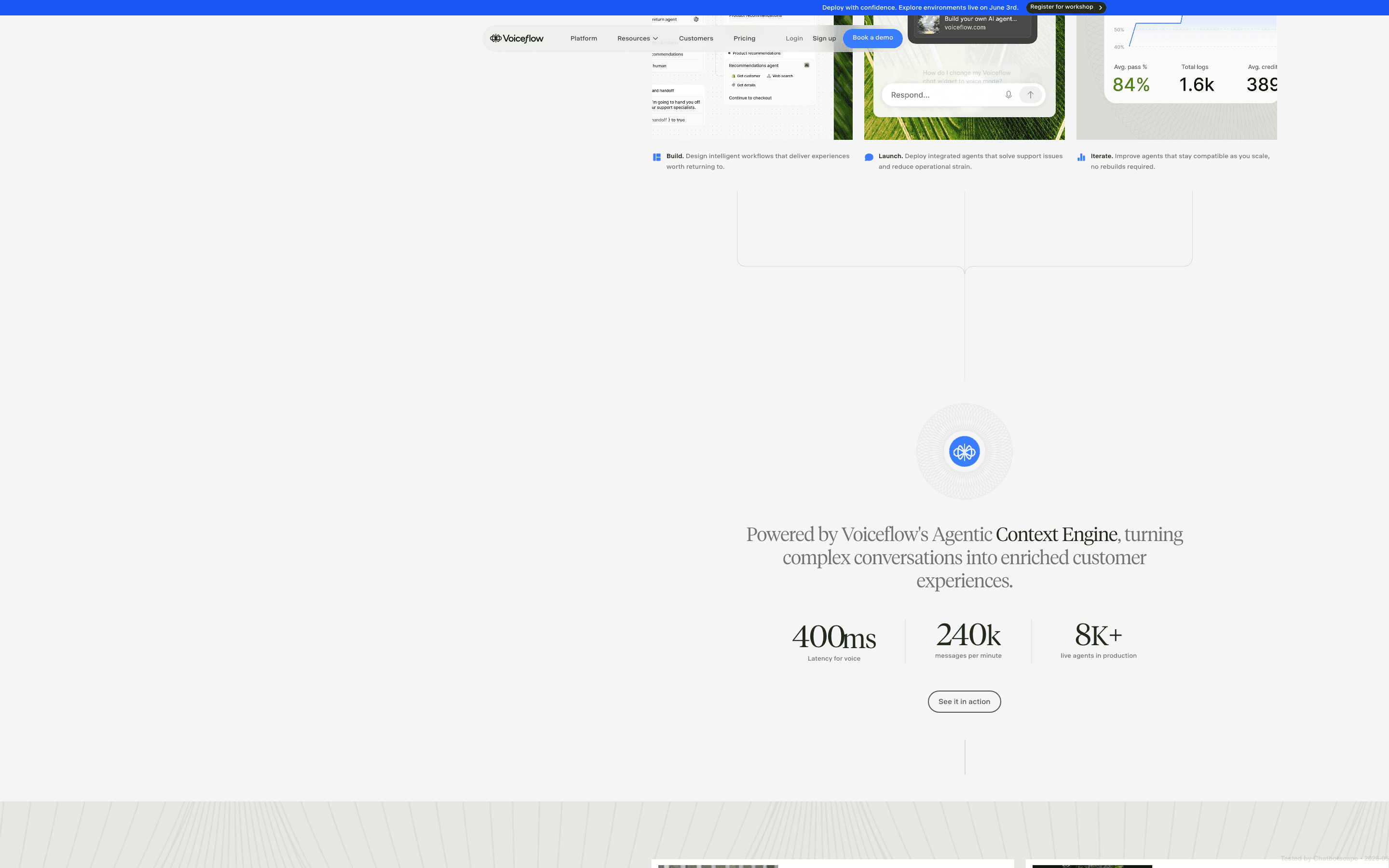Click the Launch chat bubble icon
Viewport: 1389px width, 868px height.
tap(869, 157)
